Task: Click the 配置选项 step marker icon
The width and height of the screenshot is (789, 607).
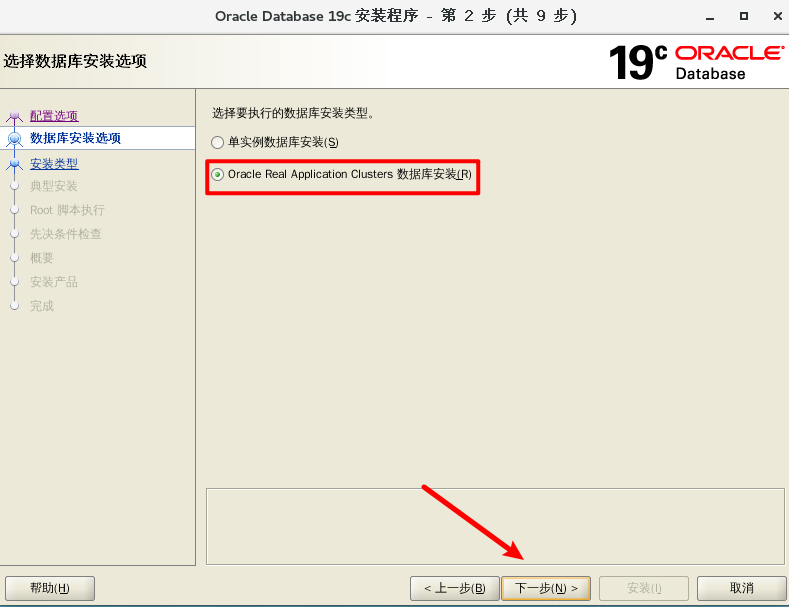Action: pyautogui.click(x=14, y=116)
